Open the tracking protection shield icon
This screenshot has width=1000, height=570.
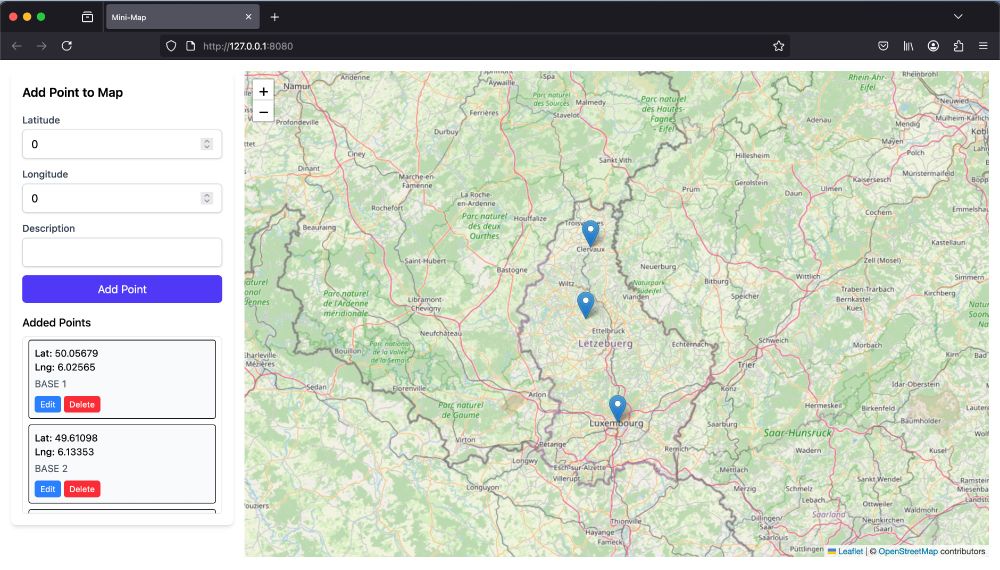coord(171,46)
